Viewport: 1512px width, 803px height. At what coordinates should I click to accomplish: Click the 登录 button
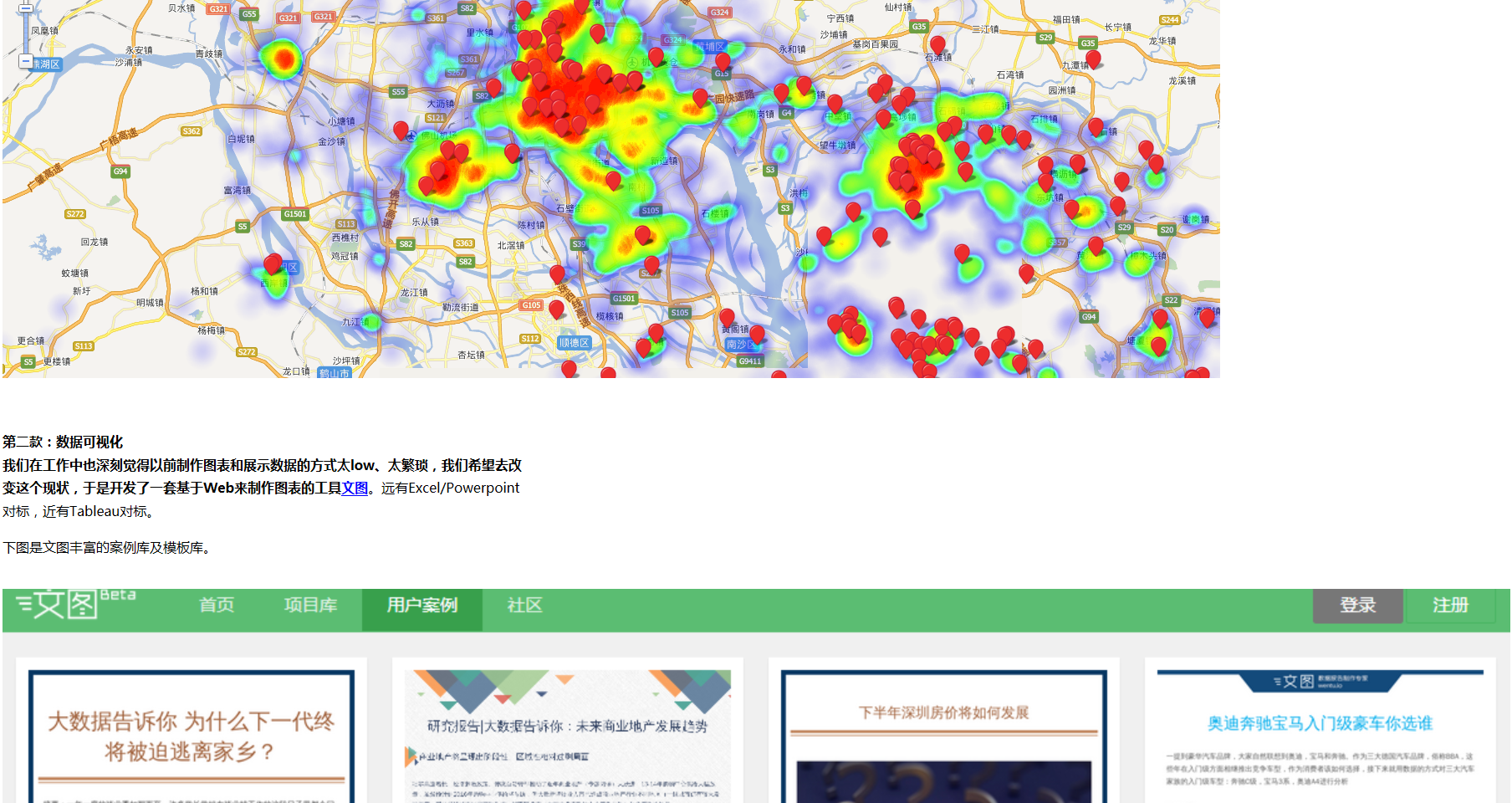[x=1358, y=606]
